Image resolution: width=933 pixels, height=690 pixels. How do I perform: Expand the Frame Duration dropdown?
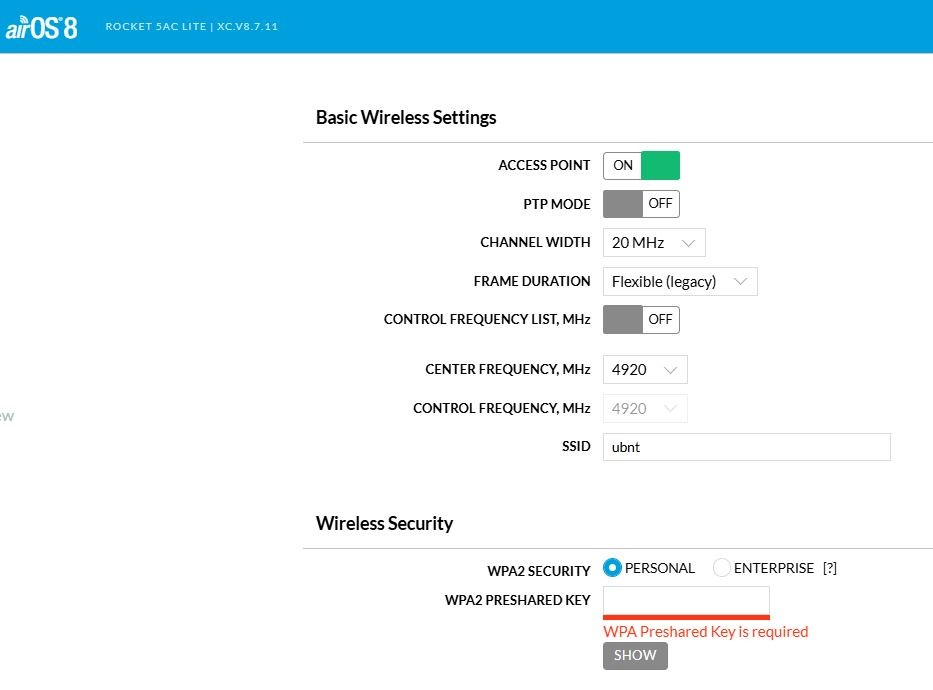(x=680, y=282)
